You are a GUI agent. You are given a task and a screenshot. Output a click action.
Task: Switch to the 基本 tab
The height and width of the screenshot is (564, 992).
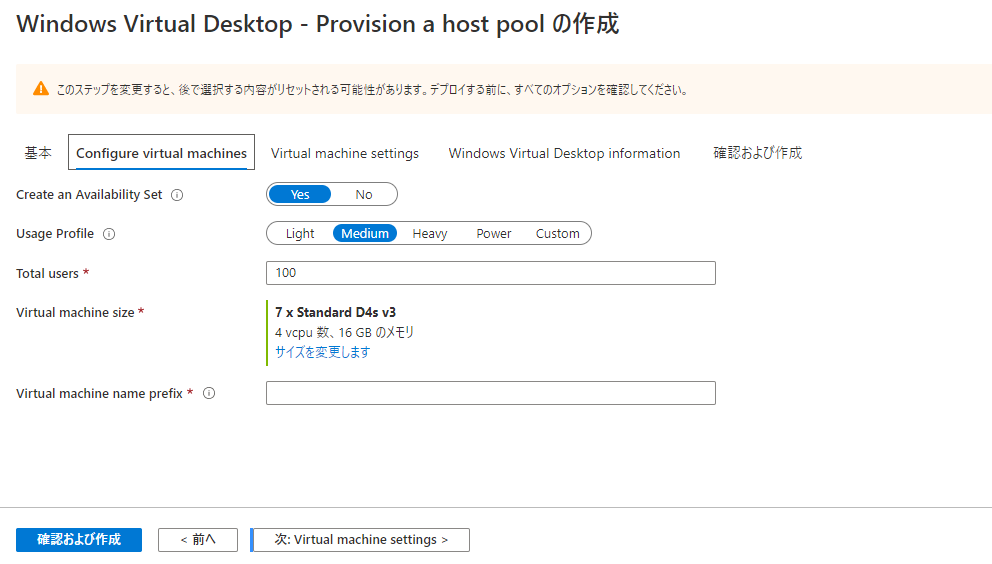(x=38, y=153)
